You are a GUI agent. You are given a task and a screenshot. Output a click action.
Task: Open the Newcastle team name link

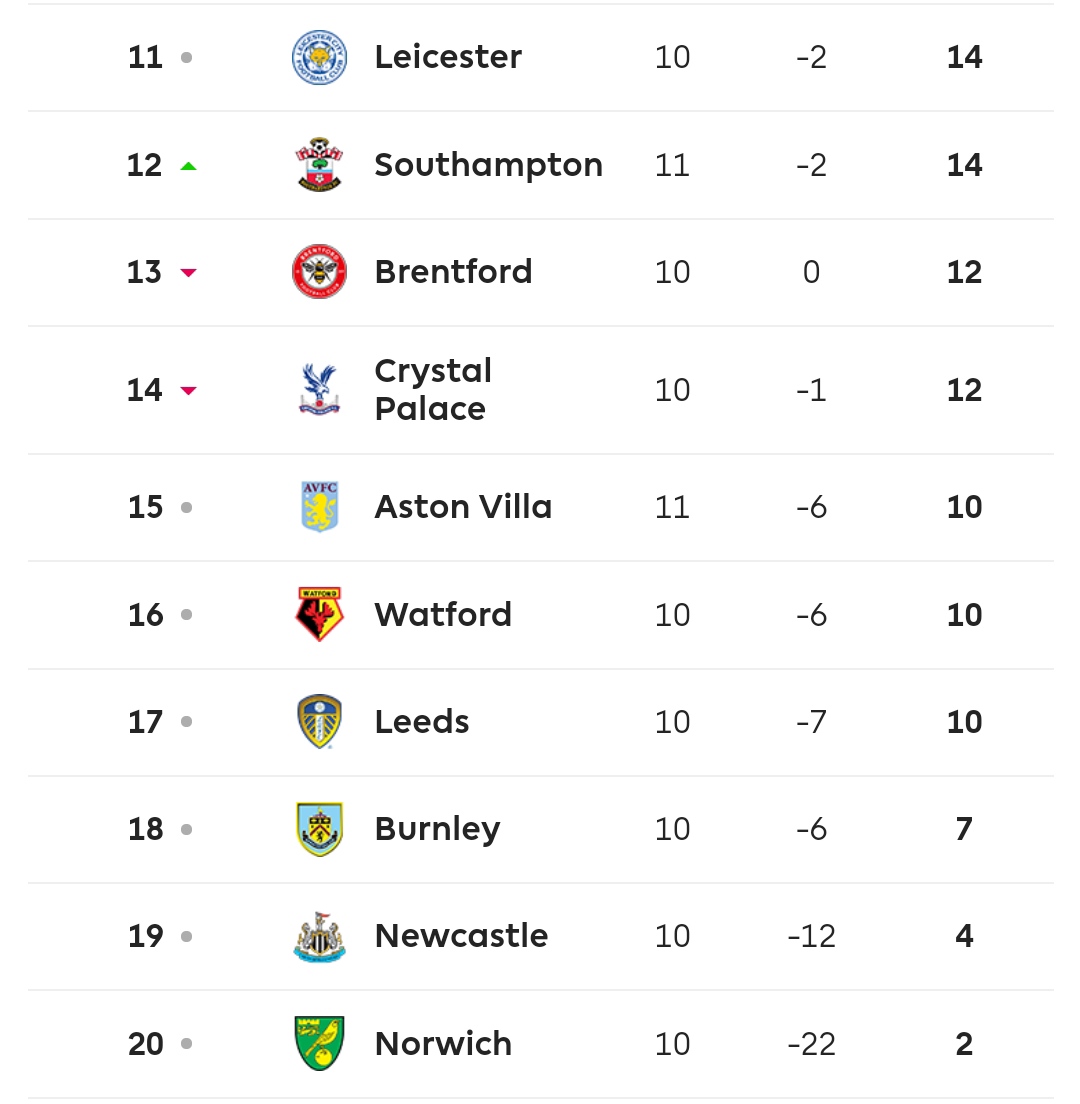point(461,937)
